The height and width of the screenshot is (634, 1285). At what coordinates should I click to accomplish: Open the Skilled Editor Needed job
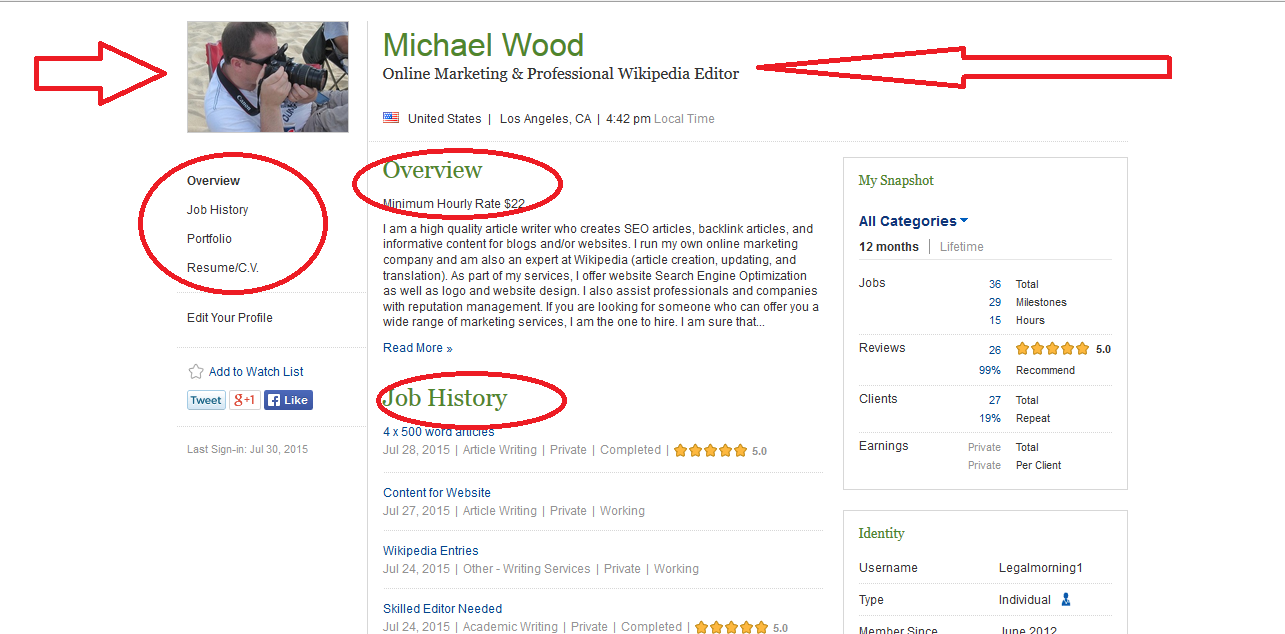coord(442,609)
